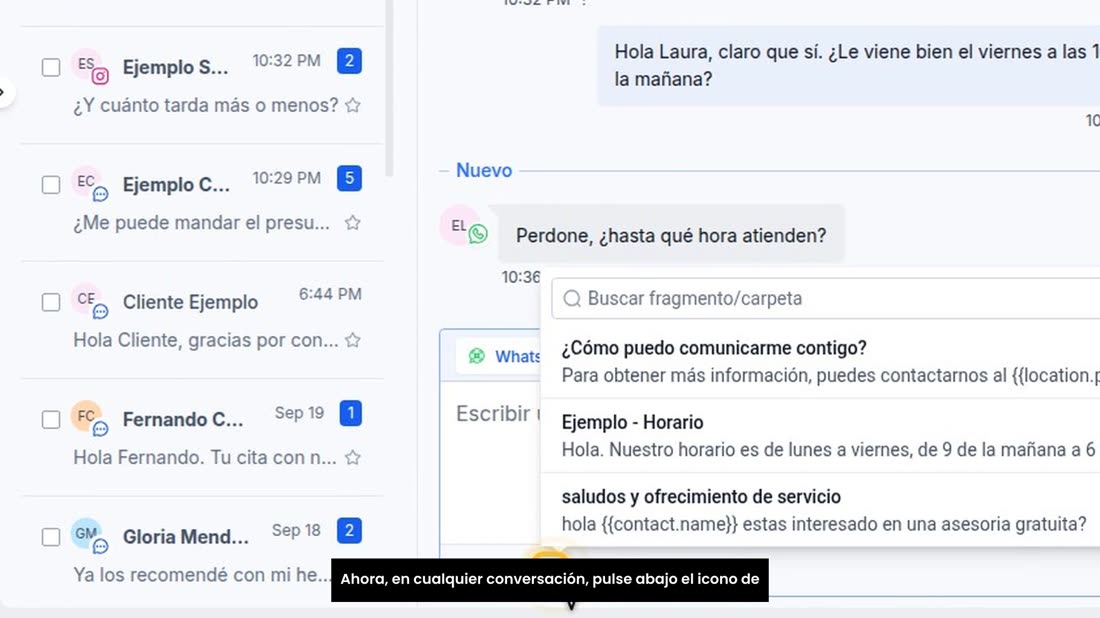Choose the 'Ejemplo - Horario' snippet
1100x618 pixels.
click(821, 436)
